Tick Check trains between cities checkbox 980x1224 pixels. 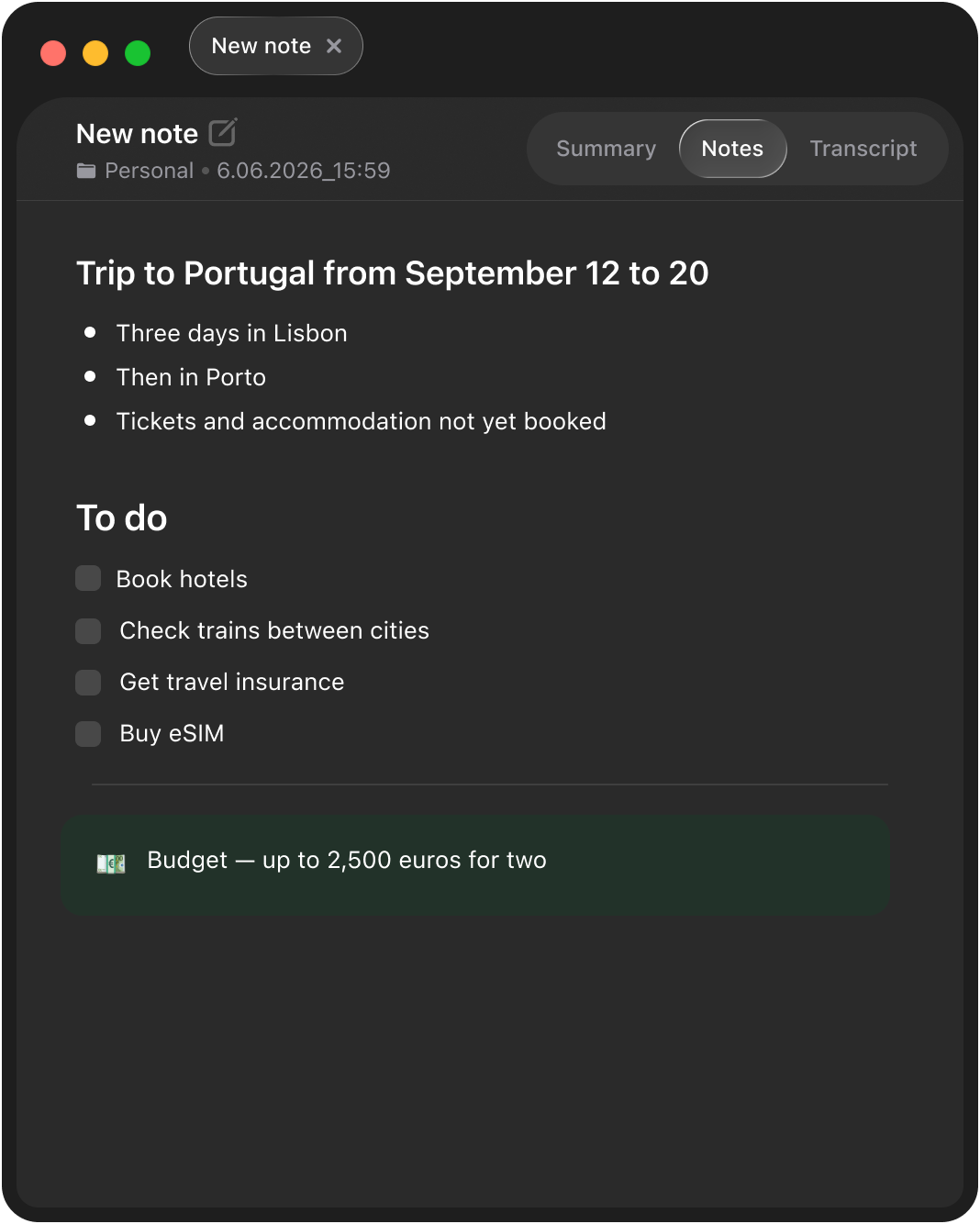(88, 631)
